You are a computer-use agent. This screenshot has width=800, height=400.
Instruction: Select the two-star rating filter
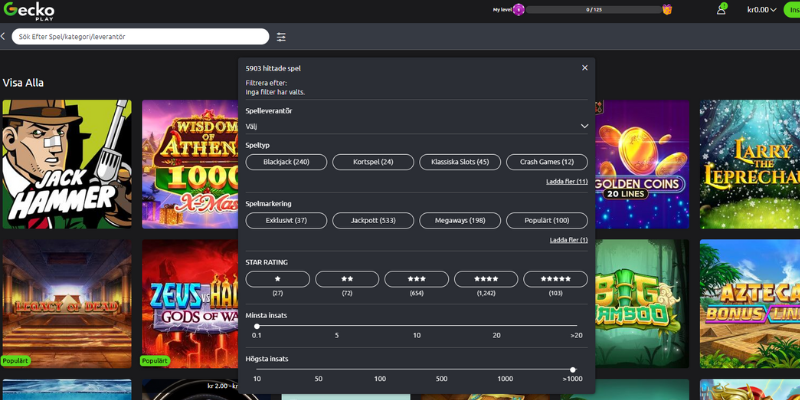coord(347,279)
